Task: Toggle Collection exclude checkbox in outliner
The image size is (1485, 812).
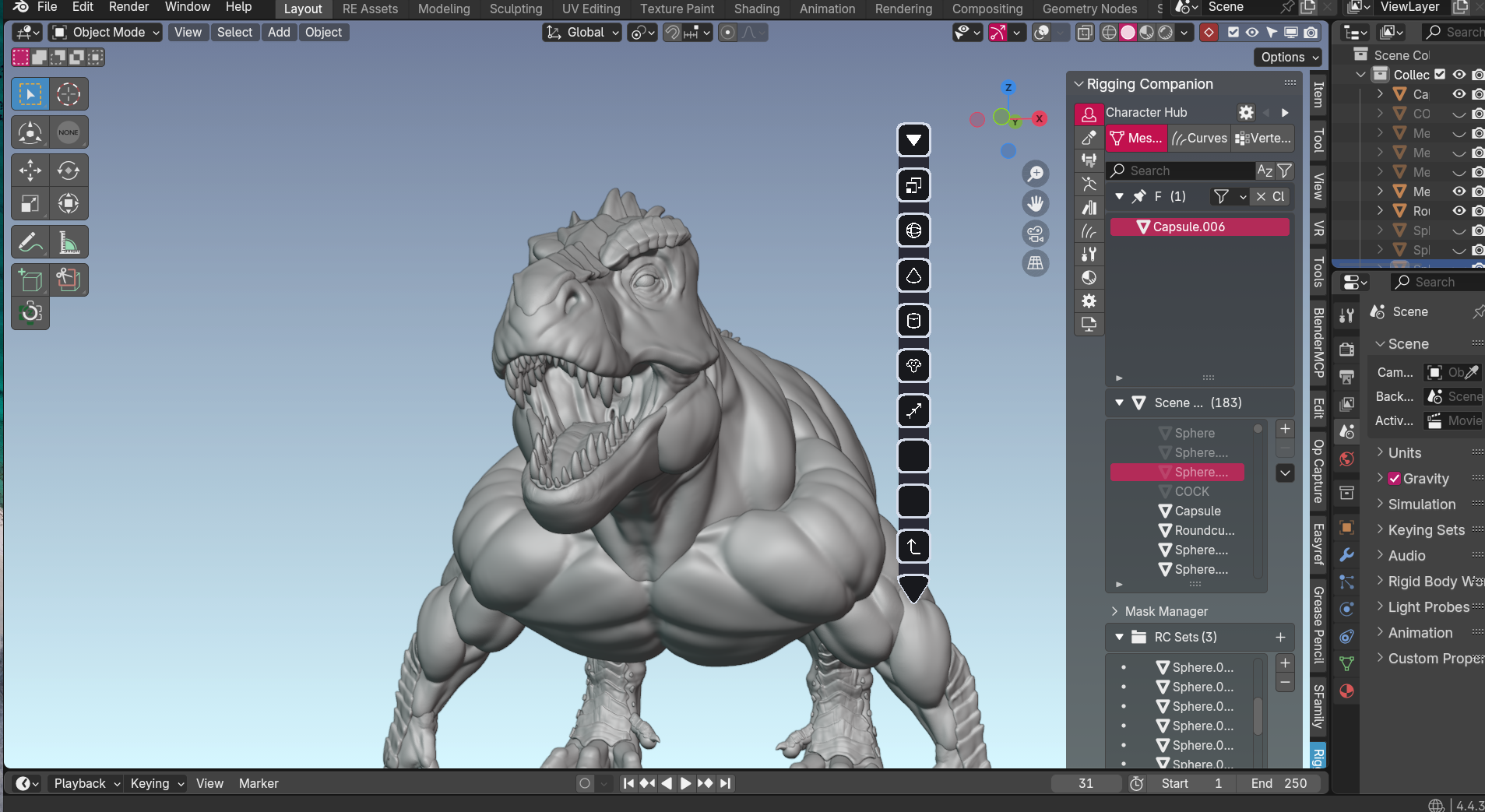Action: click(x=1440, y=75)
